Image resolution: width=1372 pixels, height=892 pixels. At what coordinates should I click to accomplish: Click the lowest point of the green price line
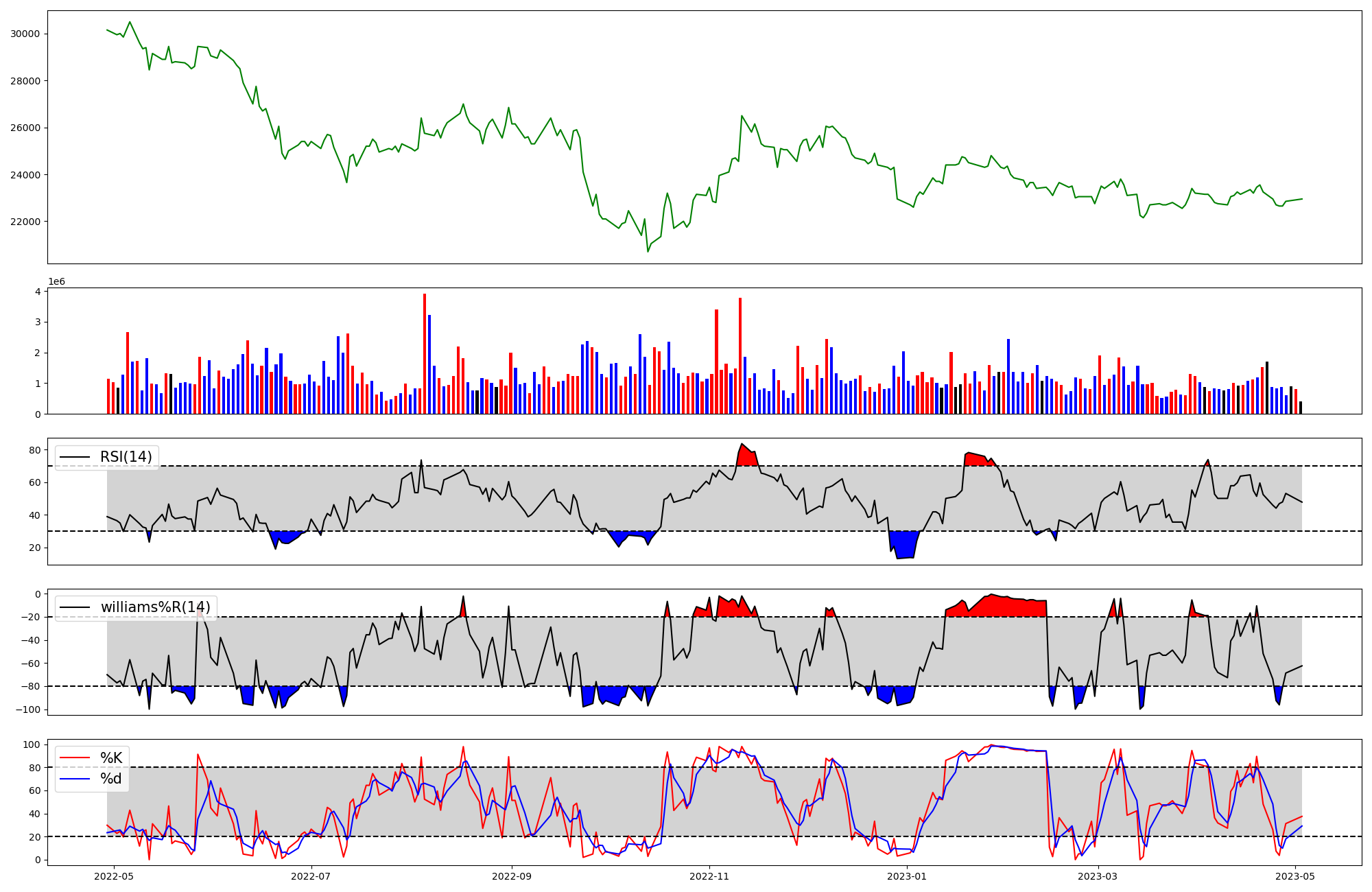[648, 251]
